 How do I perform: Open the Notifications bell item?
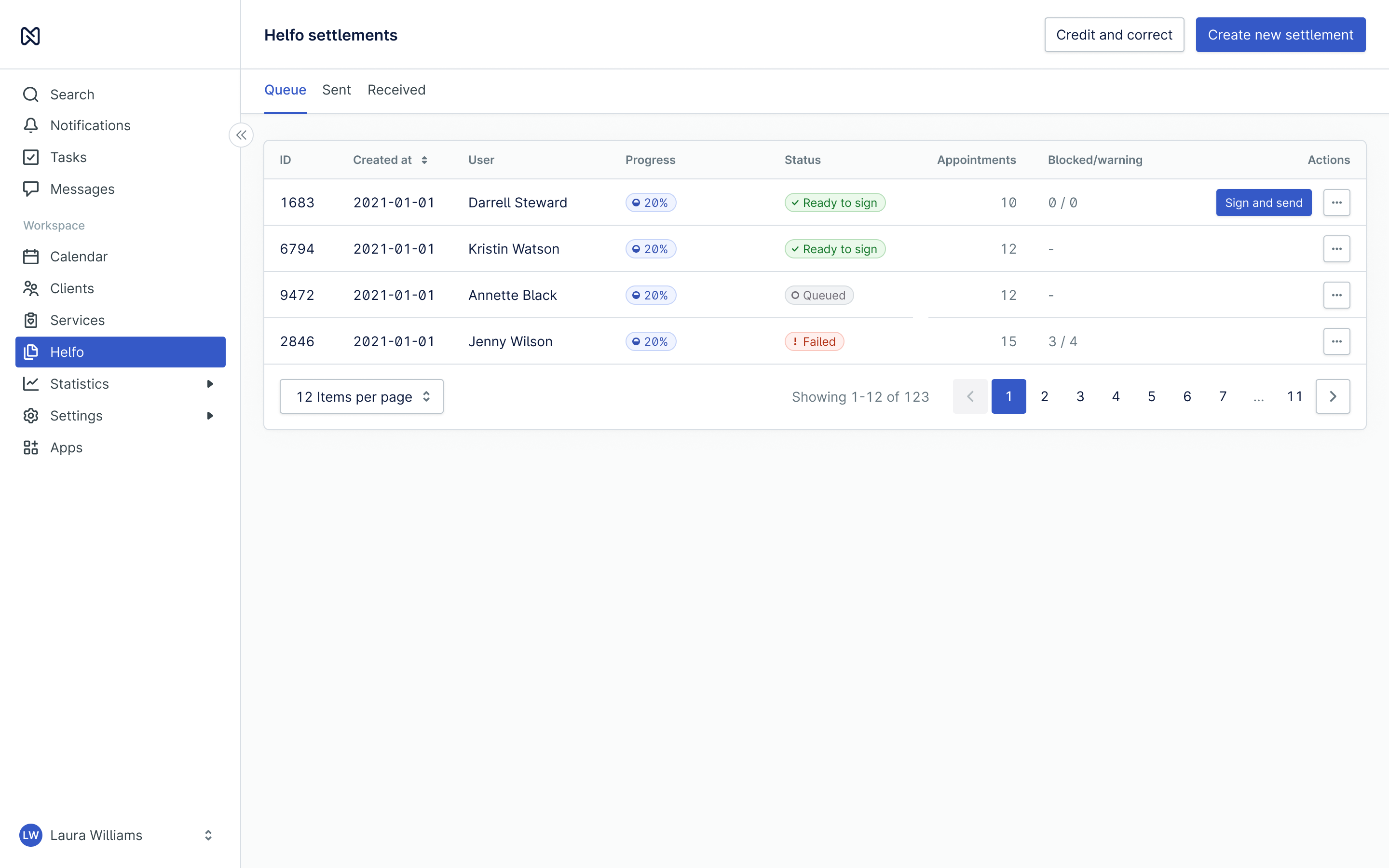pos(121,125)
